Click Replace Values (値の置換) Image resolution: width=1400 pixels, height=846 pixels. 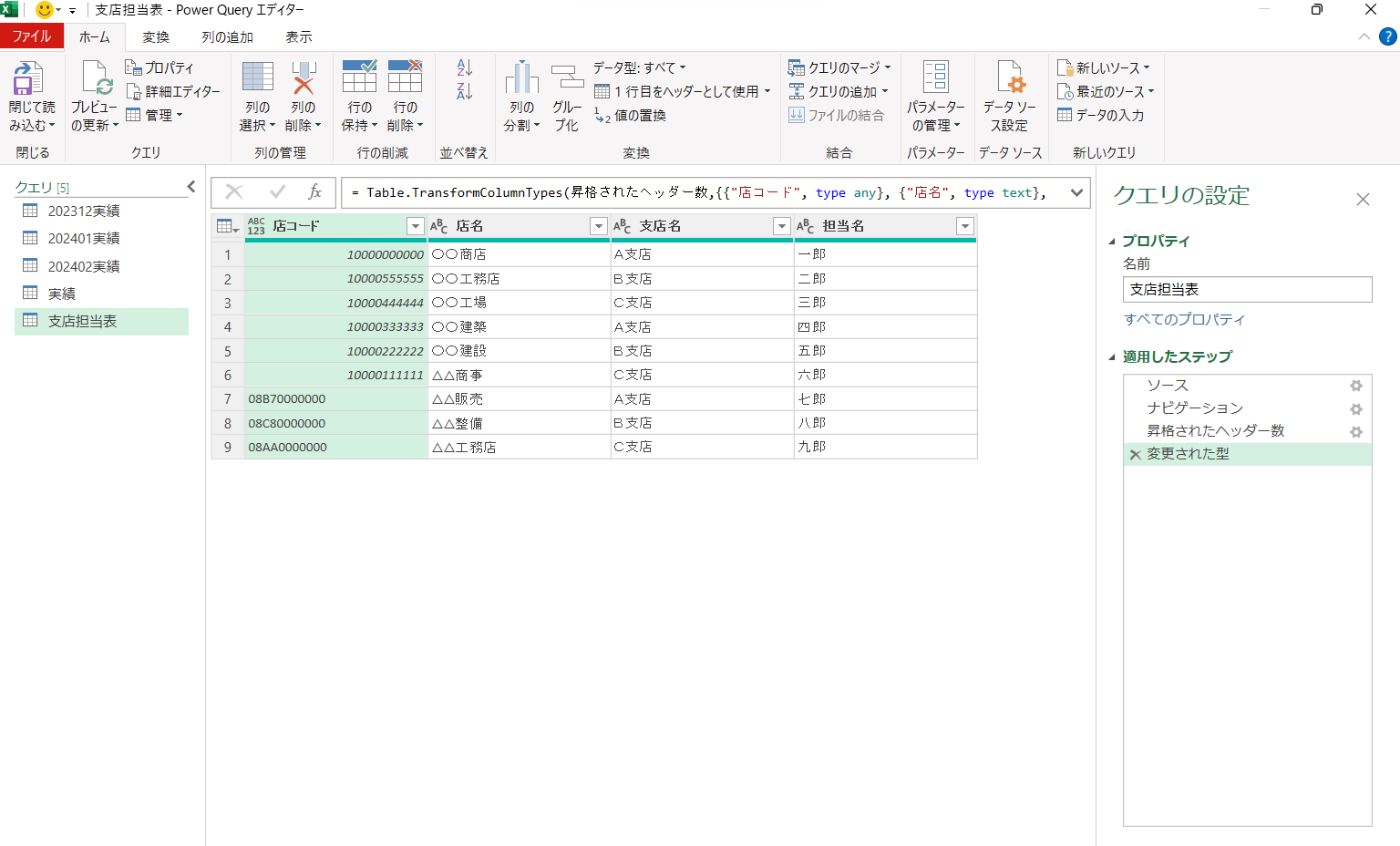click(630, 115)
